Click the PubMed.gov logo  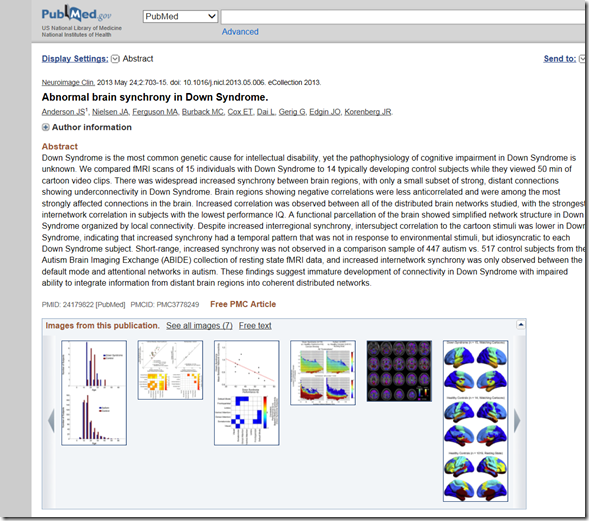click(77, 14)
